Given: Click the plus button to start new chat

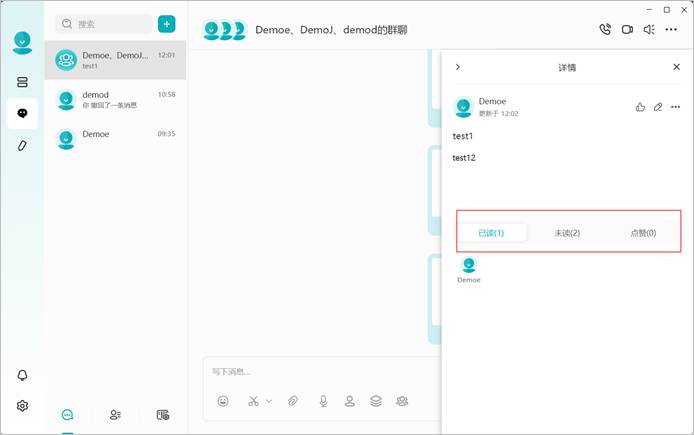Looking at the screenshot, I should tap(166, 24).
